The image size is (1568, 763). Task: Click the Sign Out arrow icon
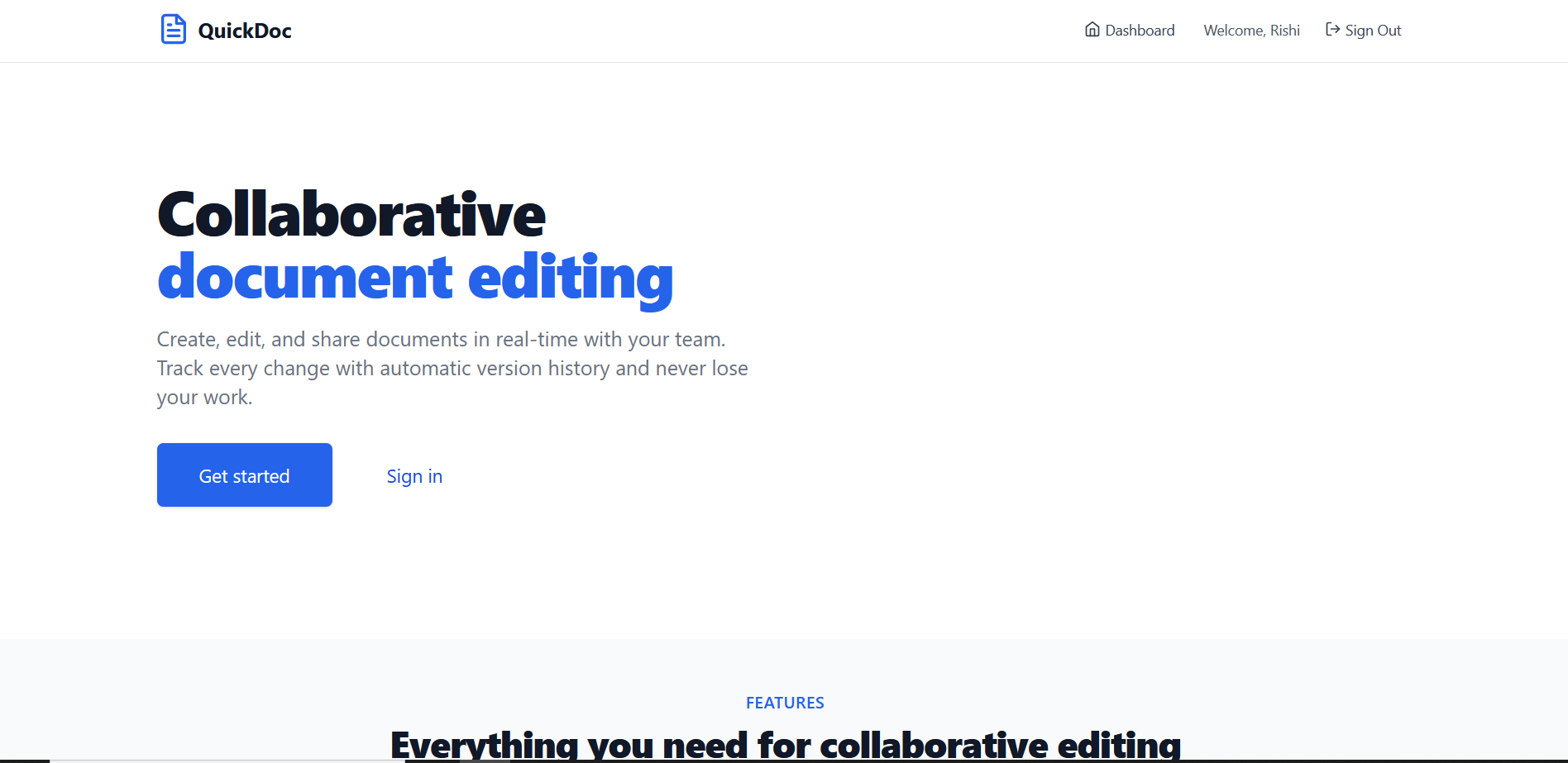coord(1332,30)
